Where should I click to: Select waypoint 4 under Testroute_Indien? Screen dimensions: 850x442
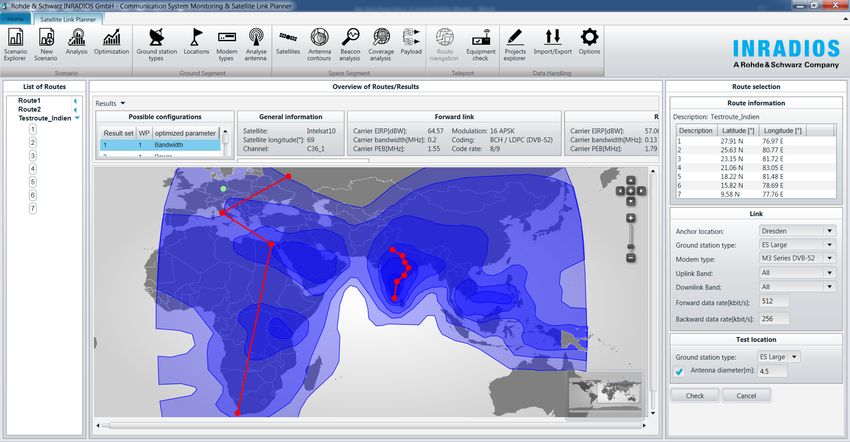tap(33, 169)
